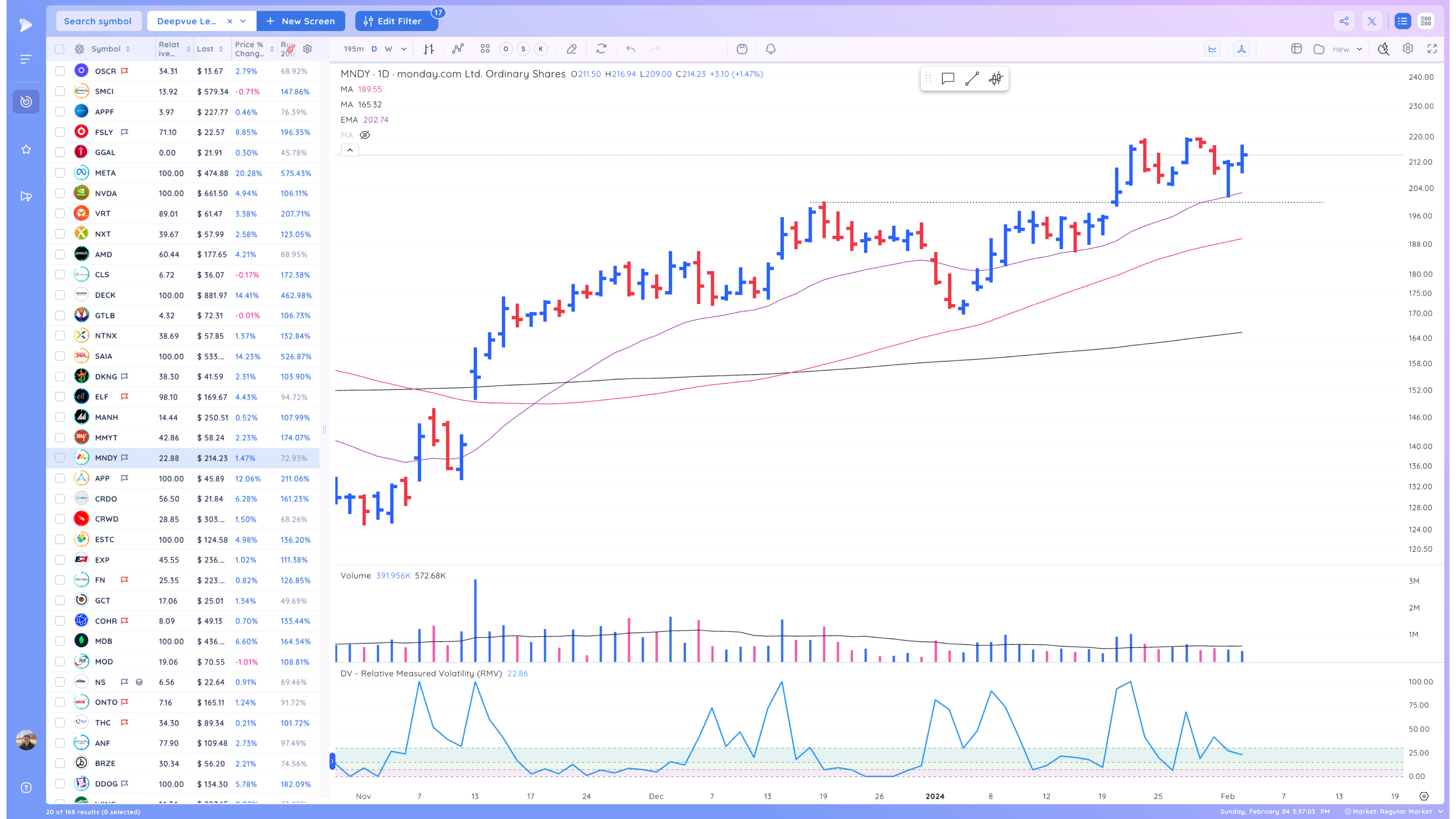Share to X (Twitter)
The width and height of the screenshot is (1456, 819).
1372,21
